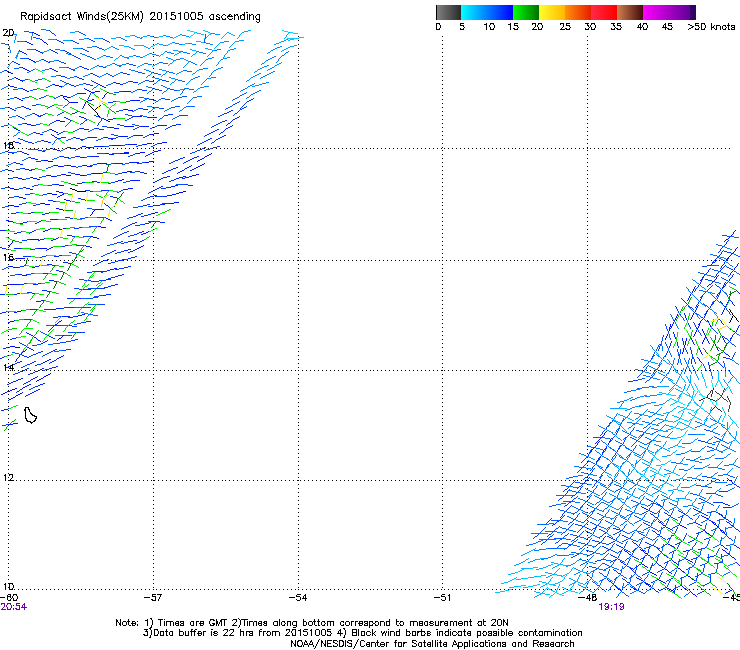
Task: Click the '>50 knots' legend label
Action: point(711,27)
